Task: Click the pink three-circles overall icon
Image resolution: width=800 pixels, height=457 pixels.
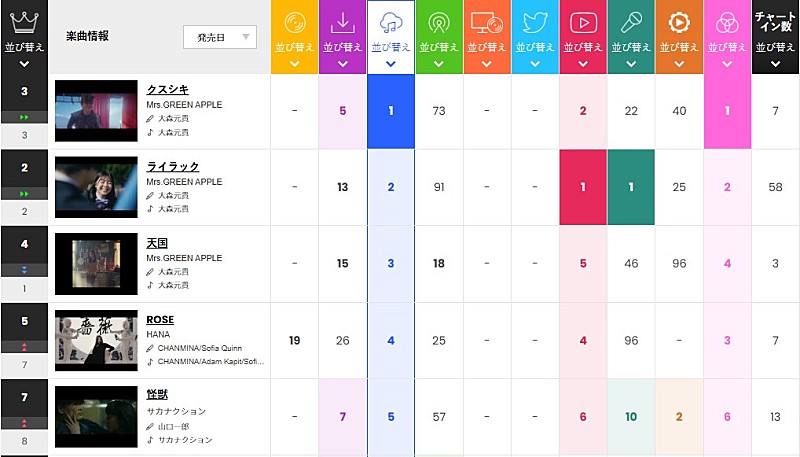Action: point(727,22)
